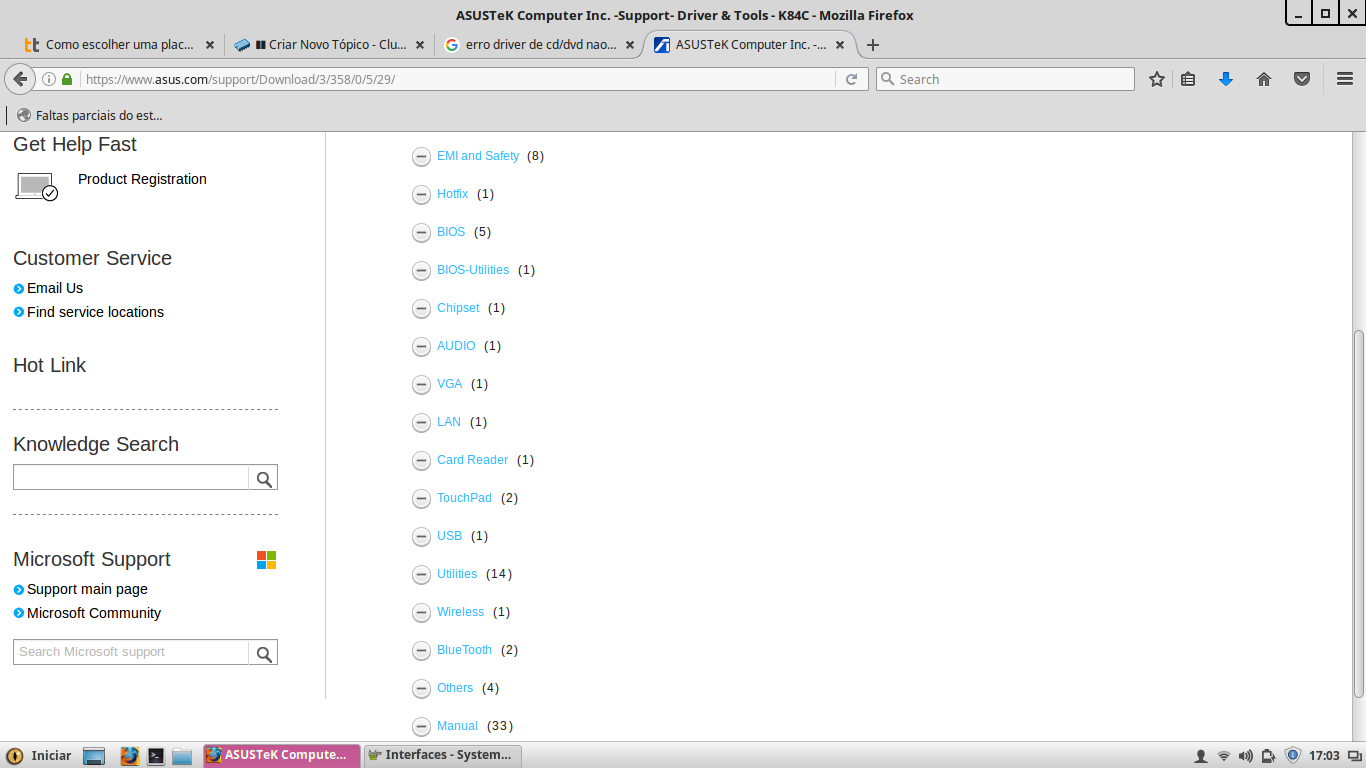Click the Wi-Fi network tray icon
This screenshot has width=1366, height=768.
1223,756
